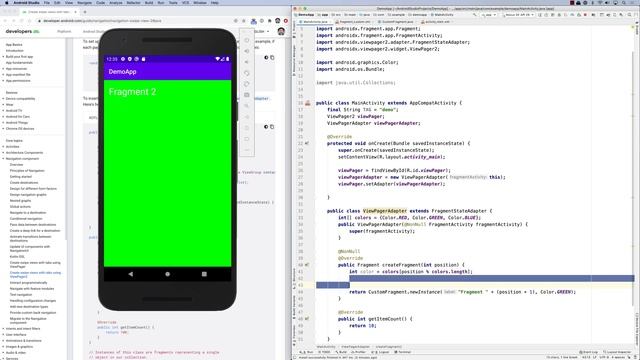Close the browser tab
Viewport: 640px width, 360px height.
click(76, 12)
